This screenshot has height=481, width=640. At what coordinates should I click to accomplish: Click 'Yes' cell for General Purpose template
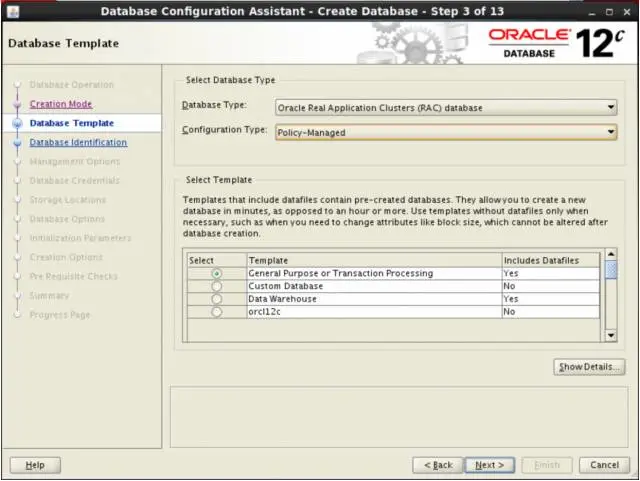tap(551, 274)
